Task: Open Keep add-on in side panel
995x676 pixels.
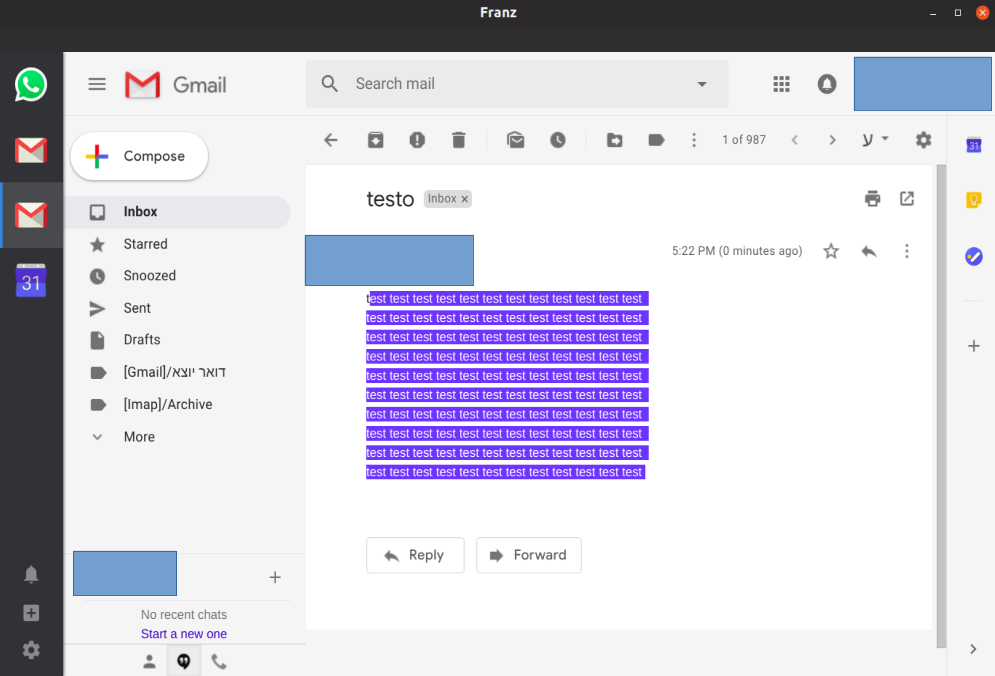Action: [x=973, y=201]
